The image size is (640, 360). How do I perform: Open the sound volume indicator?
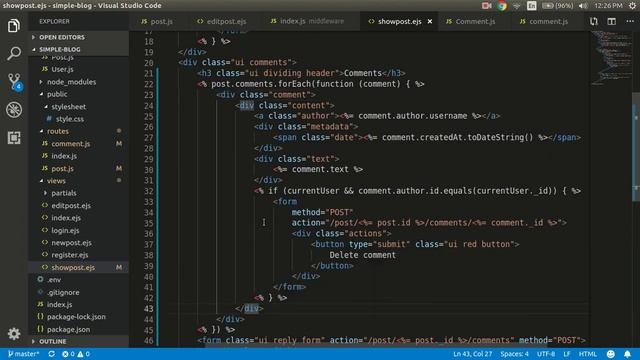(583, 6)
